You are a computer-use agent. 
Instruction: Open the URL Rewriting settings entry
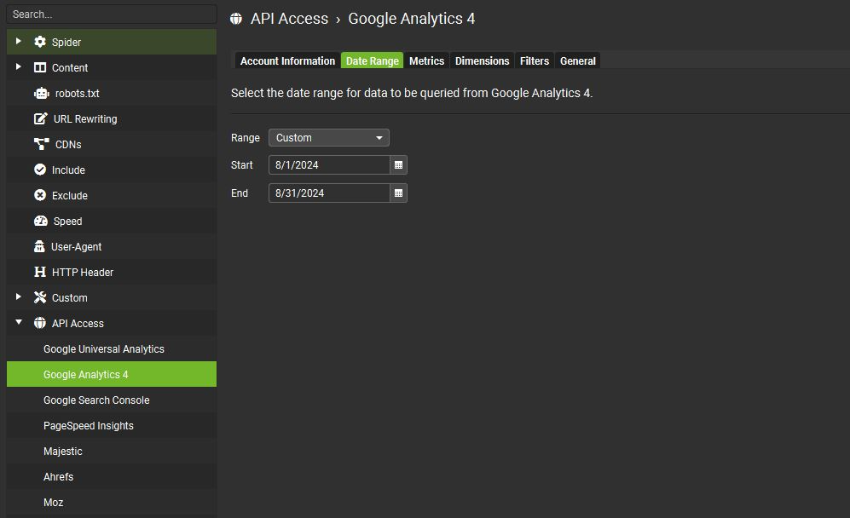[x=112, y=119]
